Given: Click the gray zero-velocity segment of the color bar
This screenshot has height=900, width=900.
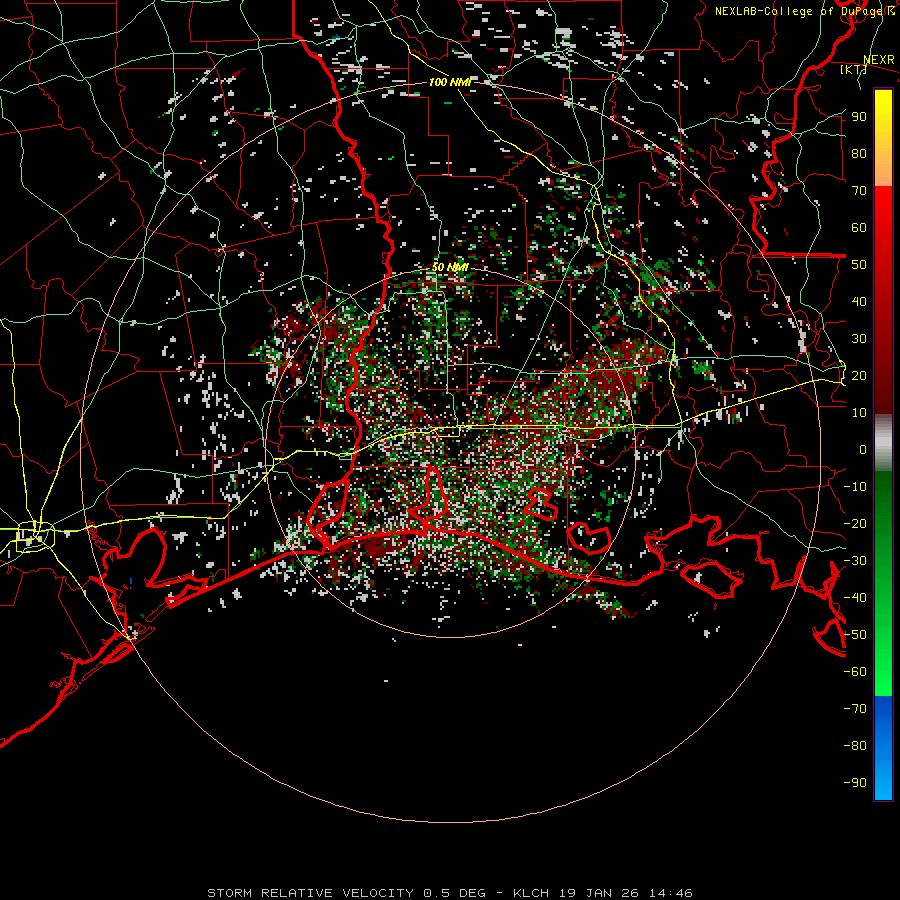Looking at the screenshot, I should [x=883, y=442].
